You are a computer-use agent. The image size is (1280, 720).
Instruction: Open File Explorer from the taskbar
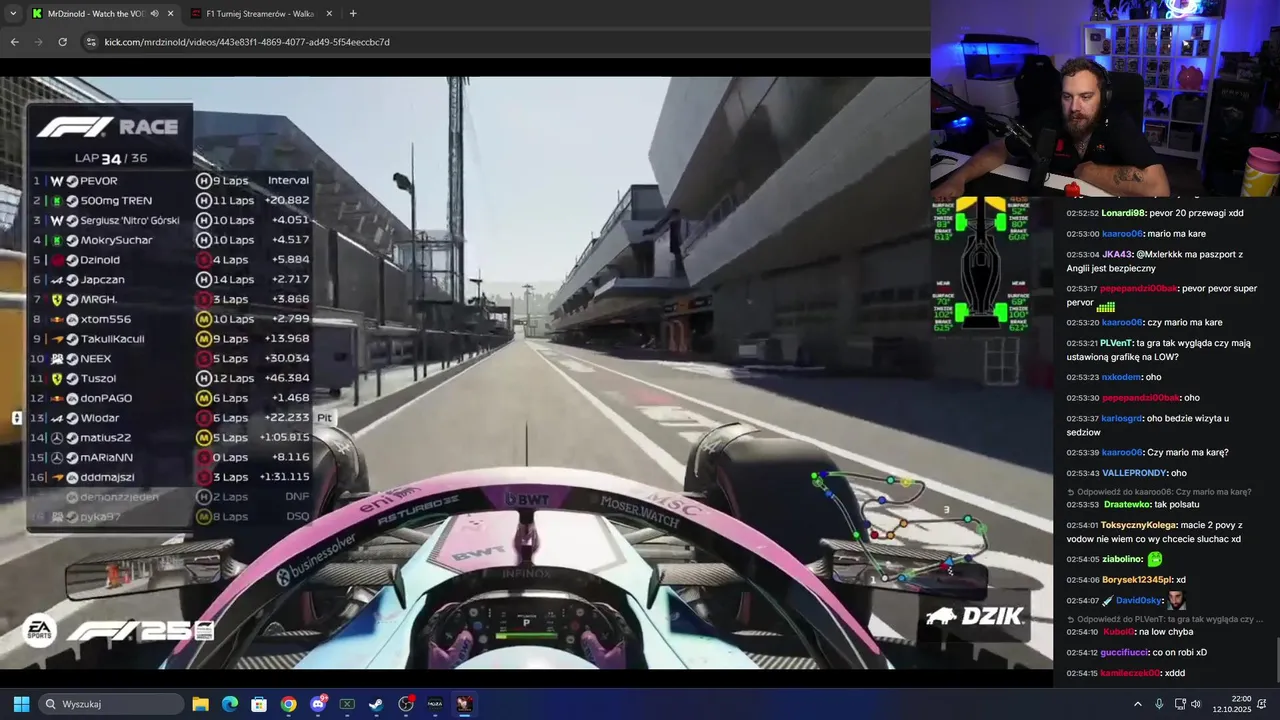pos(200,704)
